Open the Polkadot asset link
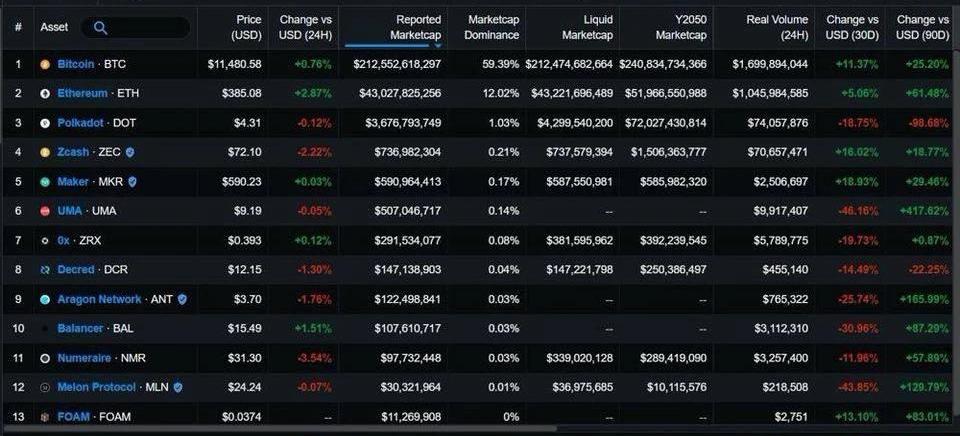This screenshot has width=960, height=436. pos(80,123)
